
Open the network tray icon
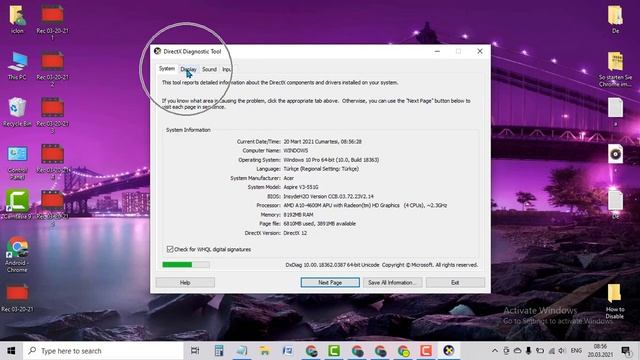coord(551,351)
